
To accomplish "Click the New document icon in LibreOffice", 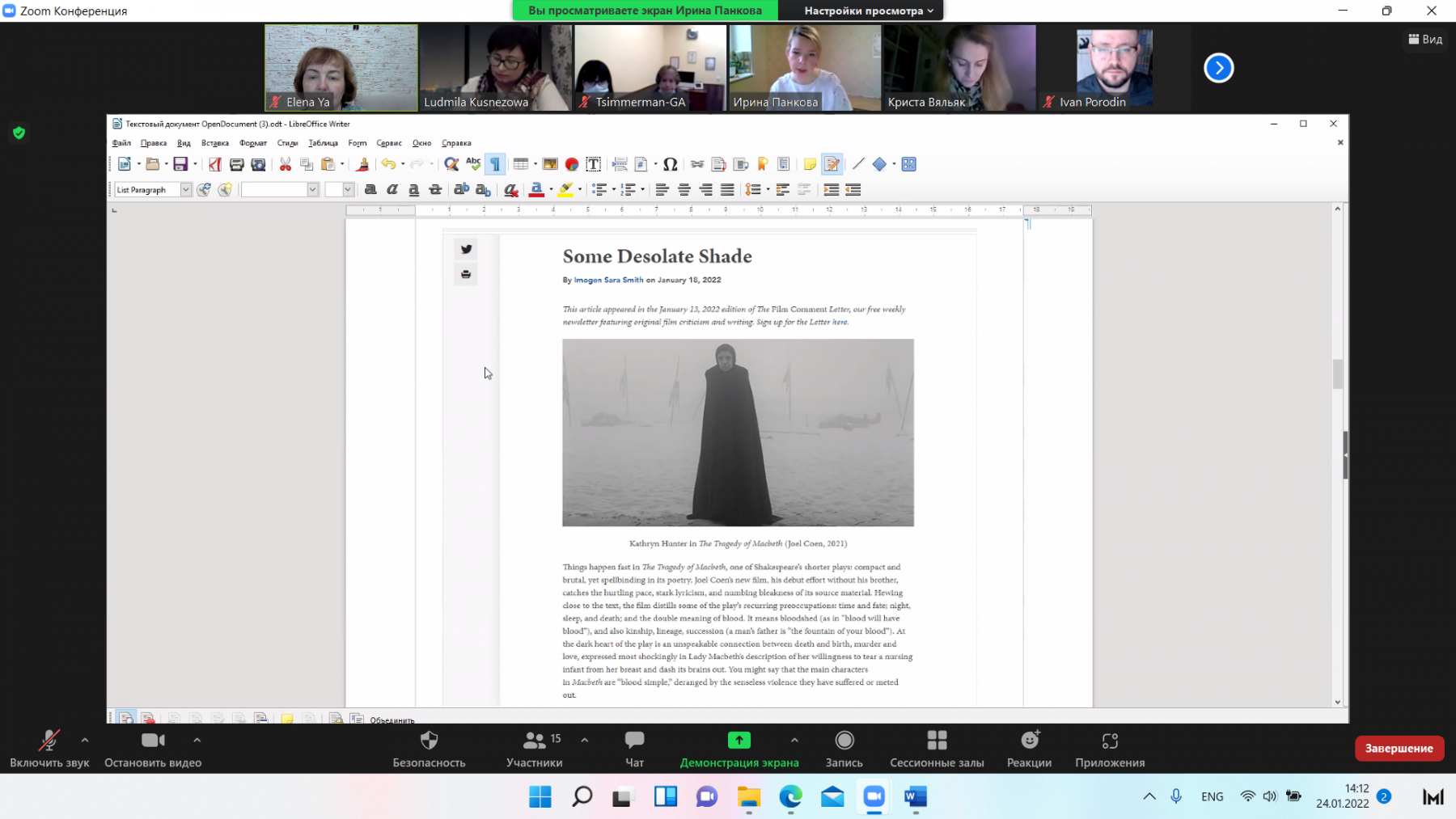I will coord(125,164).
